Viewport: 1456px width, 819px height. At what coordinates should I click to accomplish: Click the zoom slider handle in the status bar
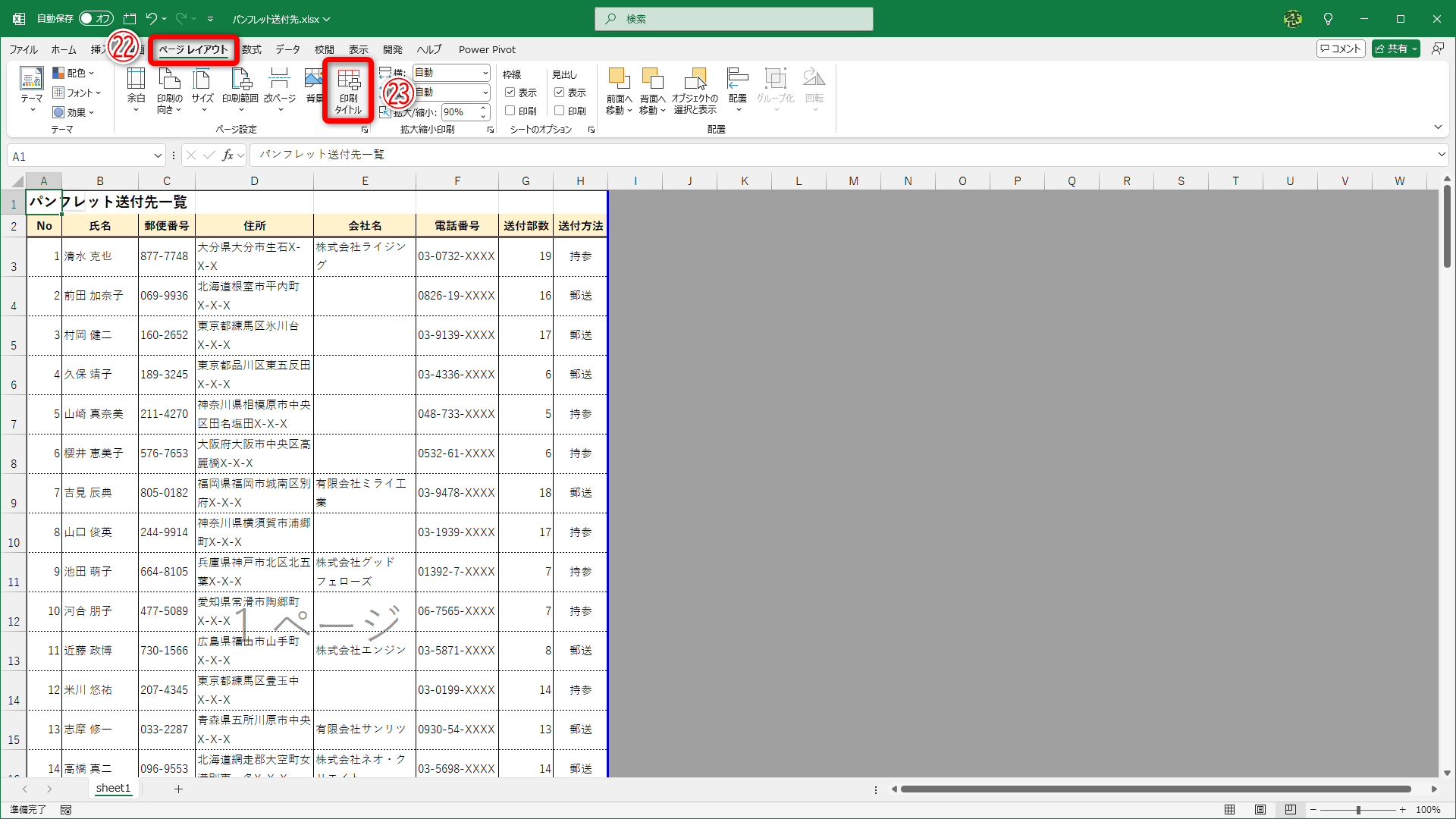(1358, 810)
